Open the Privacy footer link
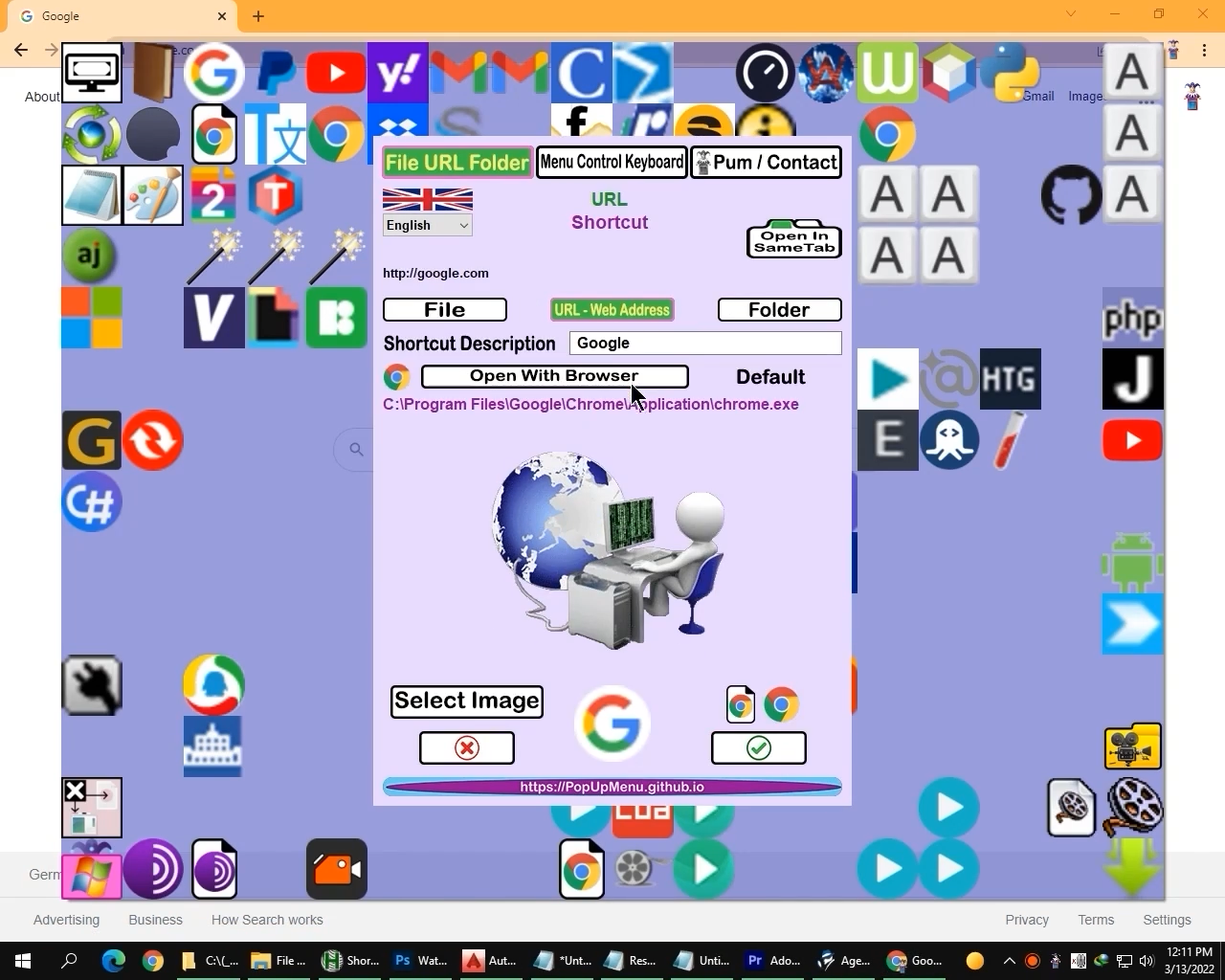Viewport: 1225px width, 980px height. coord(1027,920)
